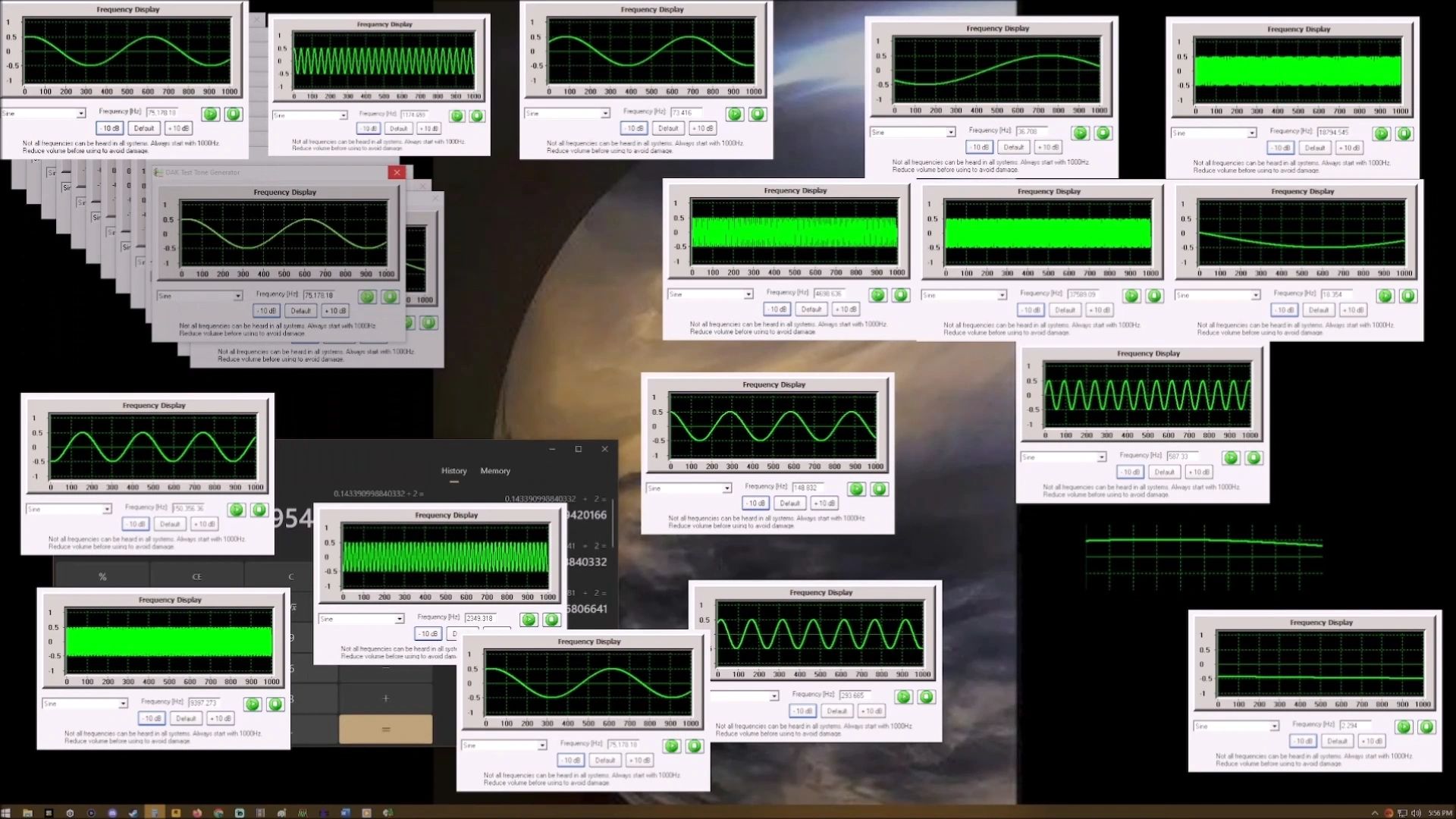Click +10 dB in the 293.665 Hz window
Image resolution: width=1456 pixels, height=819 pixels.
(x=871, y=711)
